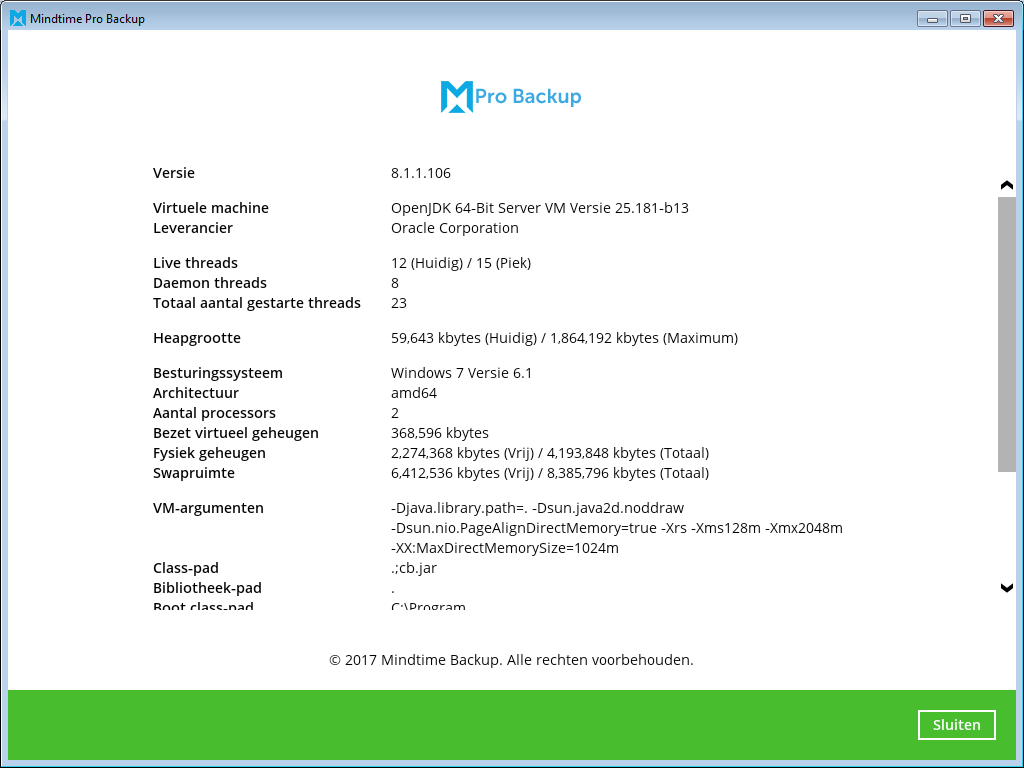Click the version value 8.1.1.106
This screenshot has height=768, width=1024.
pos(421,173)
